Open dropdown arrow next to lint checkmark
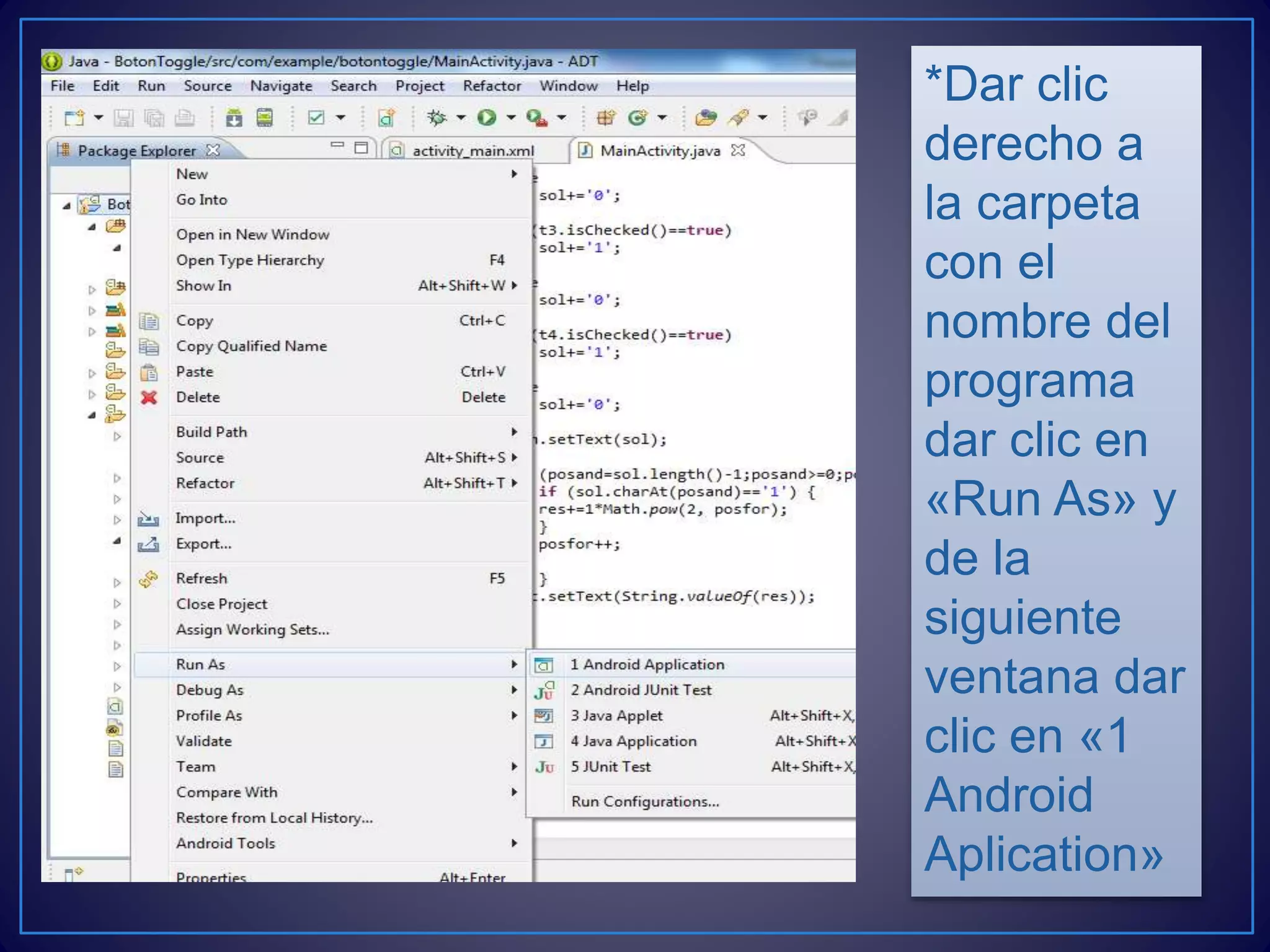Screen dimensions: 1270x952 tap(340, 117)
